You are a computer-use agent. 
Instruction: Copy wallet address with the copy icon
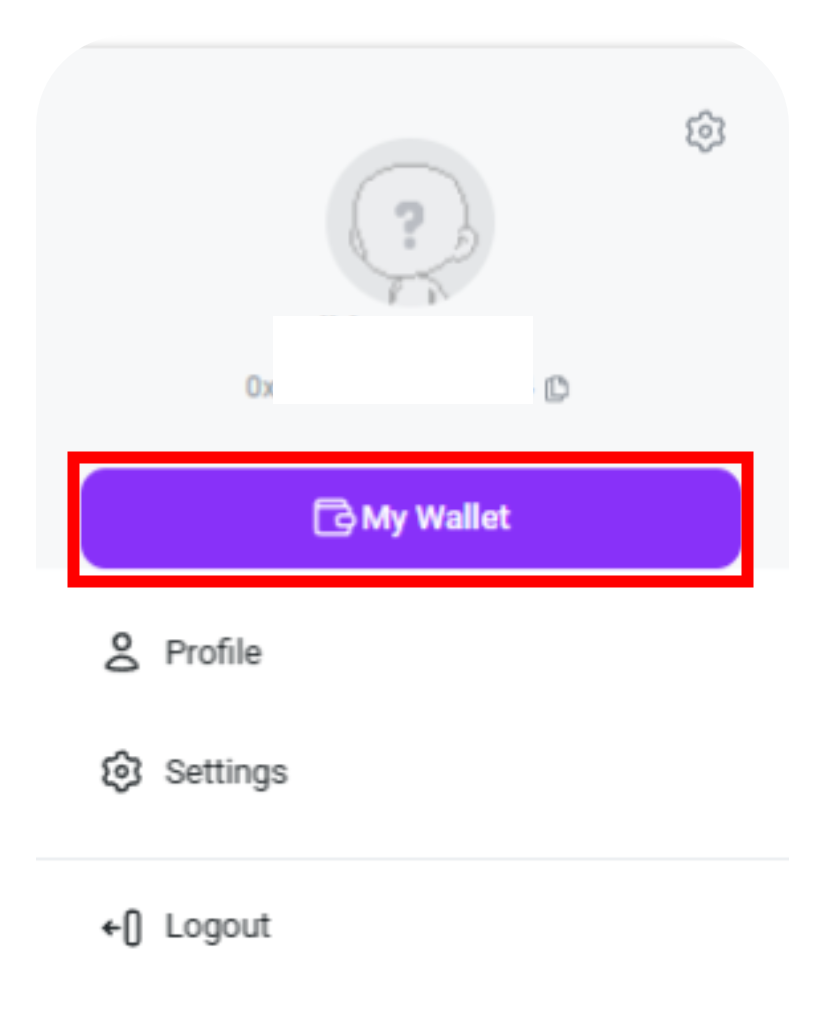pyautogui.click(x=556, y=388)
